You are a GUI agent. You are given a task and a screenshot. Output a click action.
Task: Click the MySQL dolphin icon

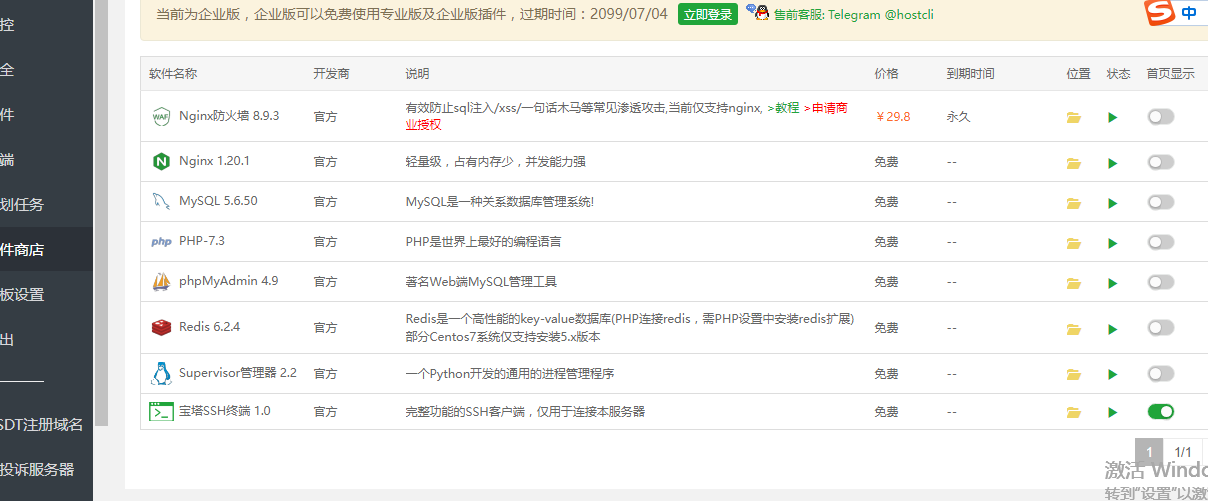tap(161, 201)
